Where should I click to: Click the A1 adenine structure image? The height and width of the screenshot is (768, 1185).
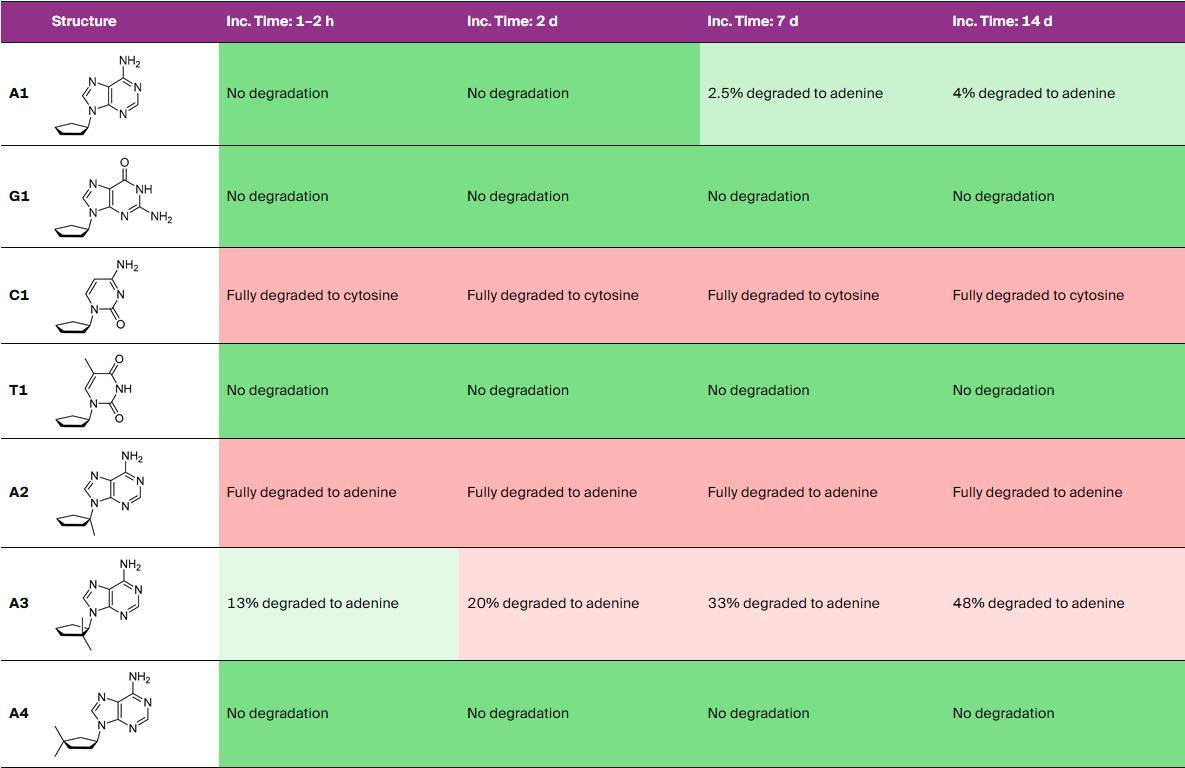[x=108, y=94]
